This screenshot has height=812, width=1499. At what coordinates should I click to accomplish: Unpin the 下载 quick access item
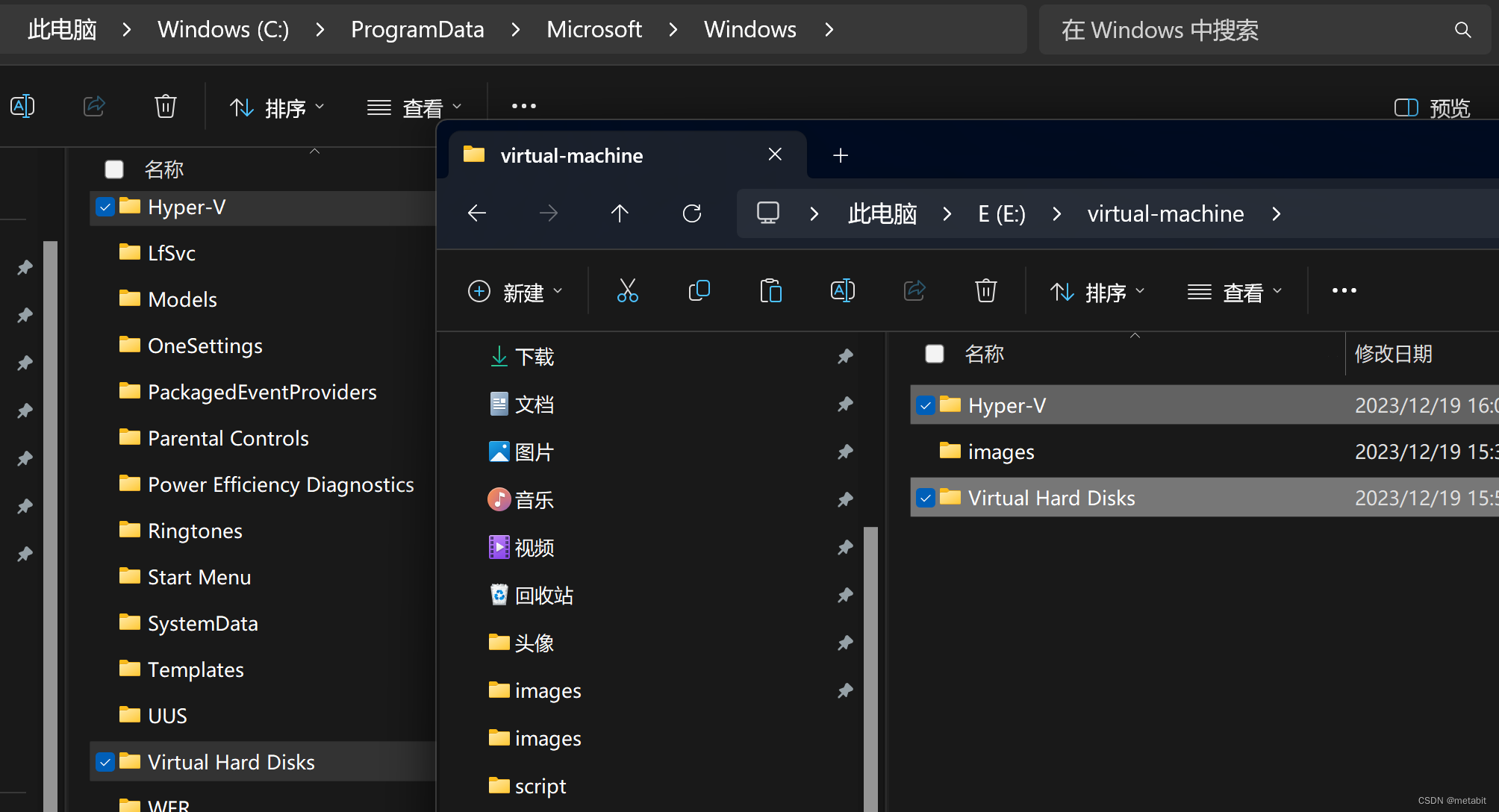[x=845, y=357]
